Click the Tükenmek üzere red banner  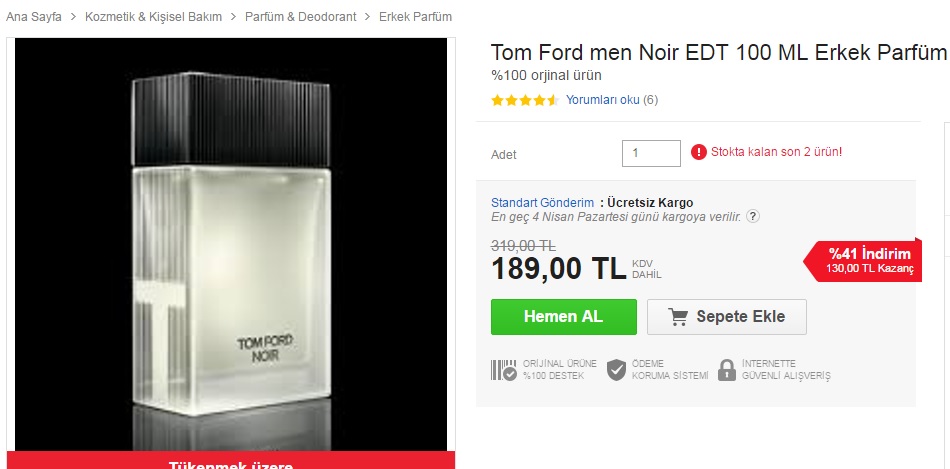click(231, 461)
